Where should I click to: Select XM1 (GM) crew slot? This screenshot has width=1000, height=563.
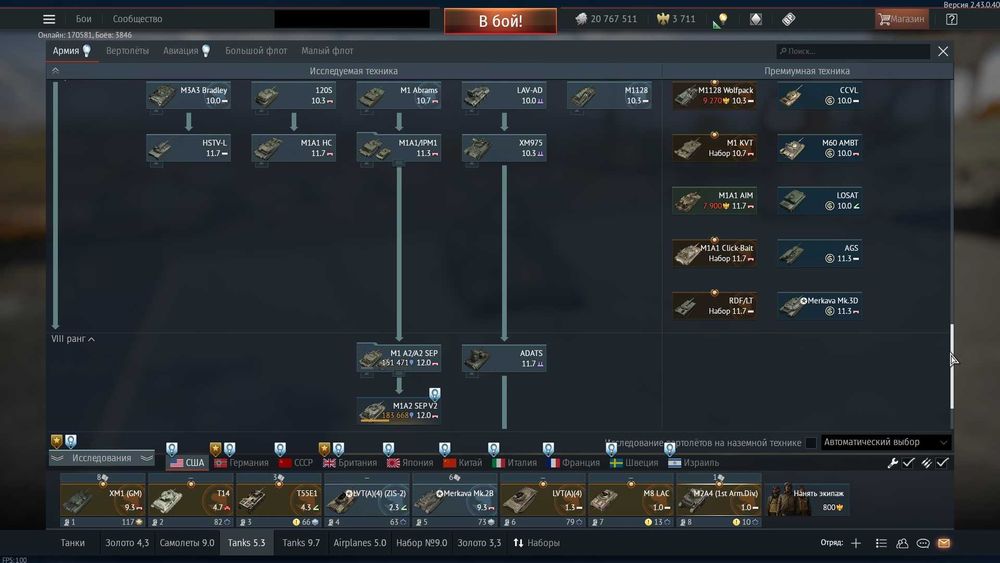tap(102, 503)
